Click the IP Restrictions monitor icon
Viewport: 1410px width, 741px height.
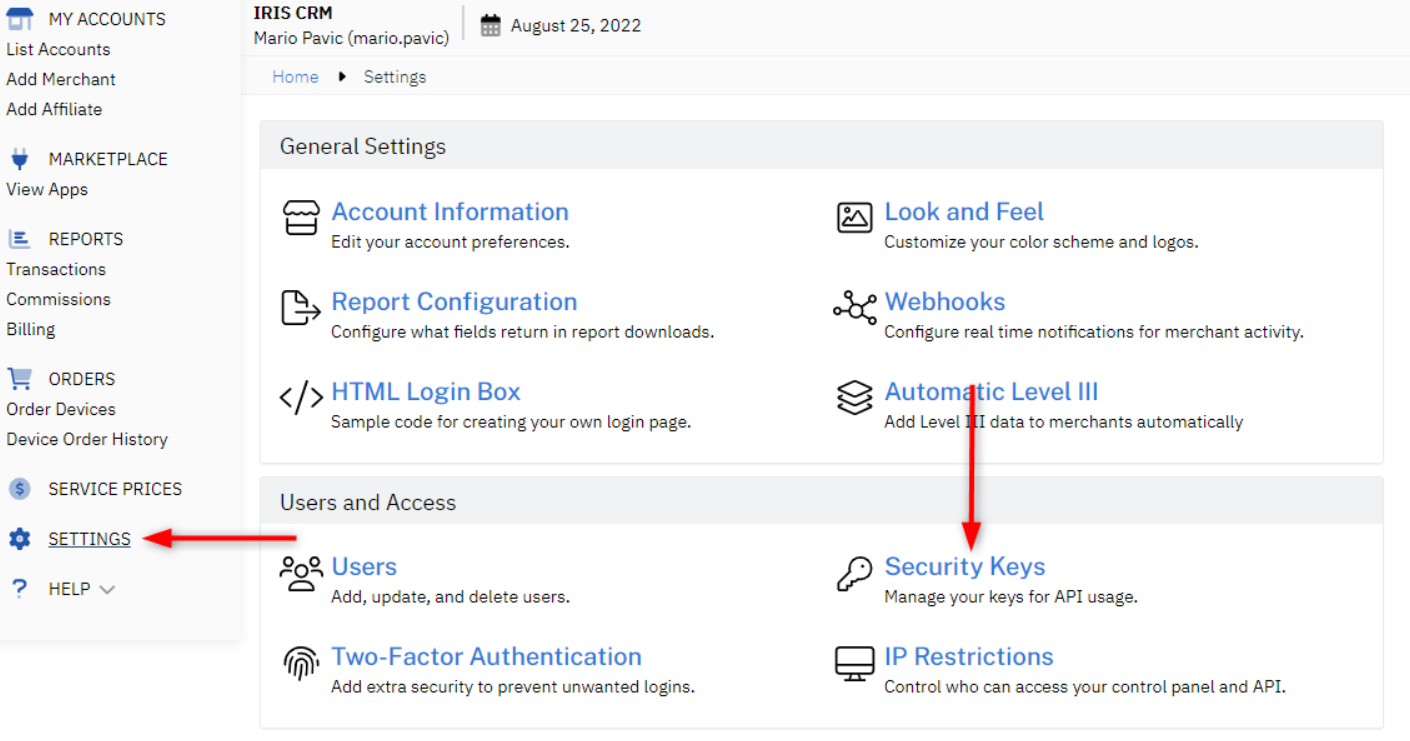click(854, 664)
